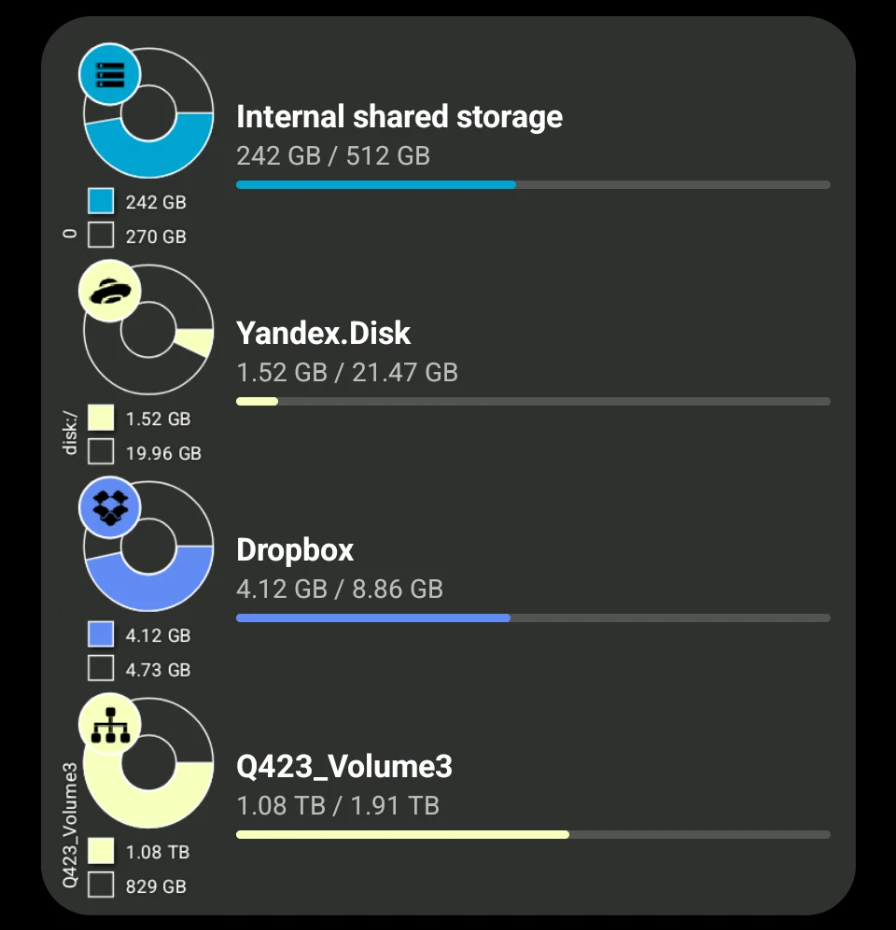Click the Dropbox usage progress bar

click(533, 618)
